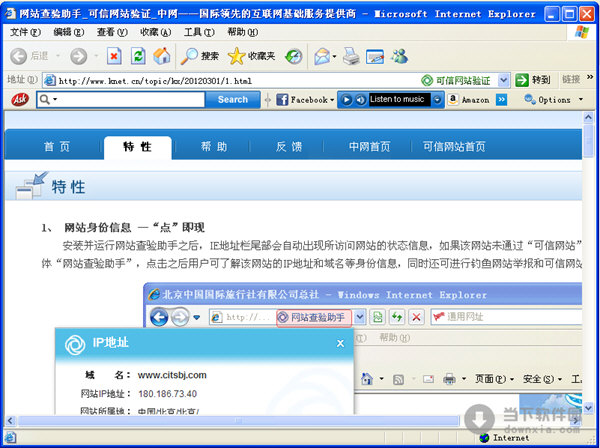Screen dimensions: 600x448
Task: Click the Ask toolbar red logo
Action: click(x=20, y=99)
